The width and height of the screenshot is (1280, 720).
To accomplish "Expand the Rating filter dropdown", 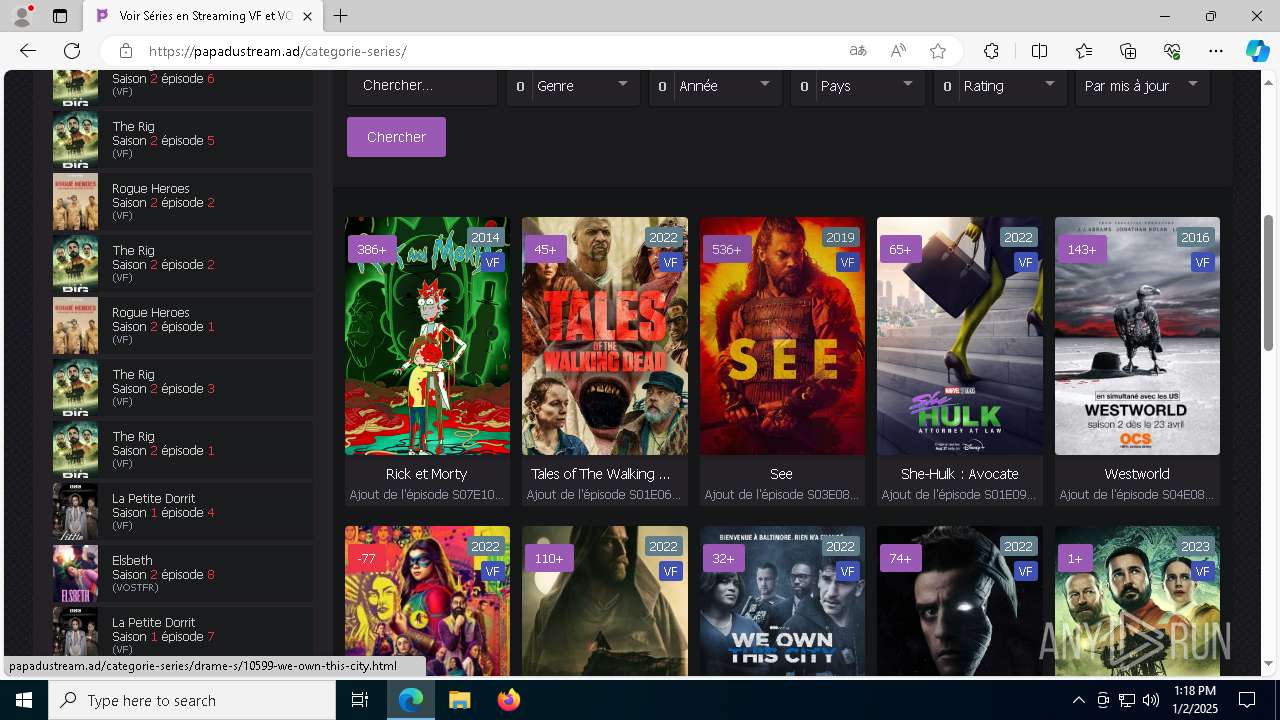I will 1000,86.
